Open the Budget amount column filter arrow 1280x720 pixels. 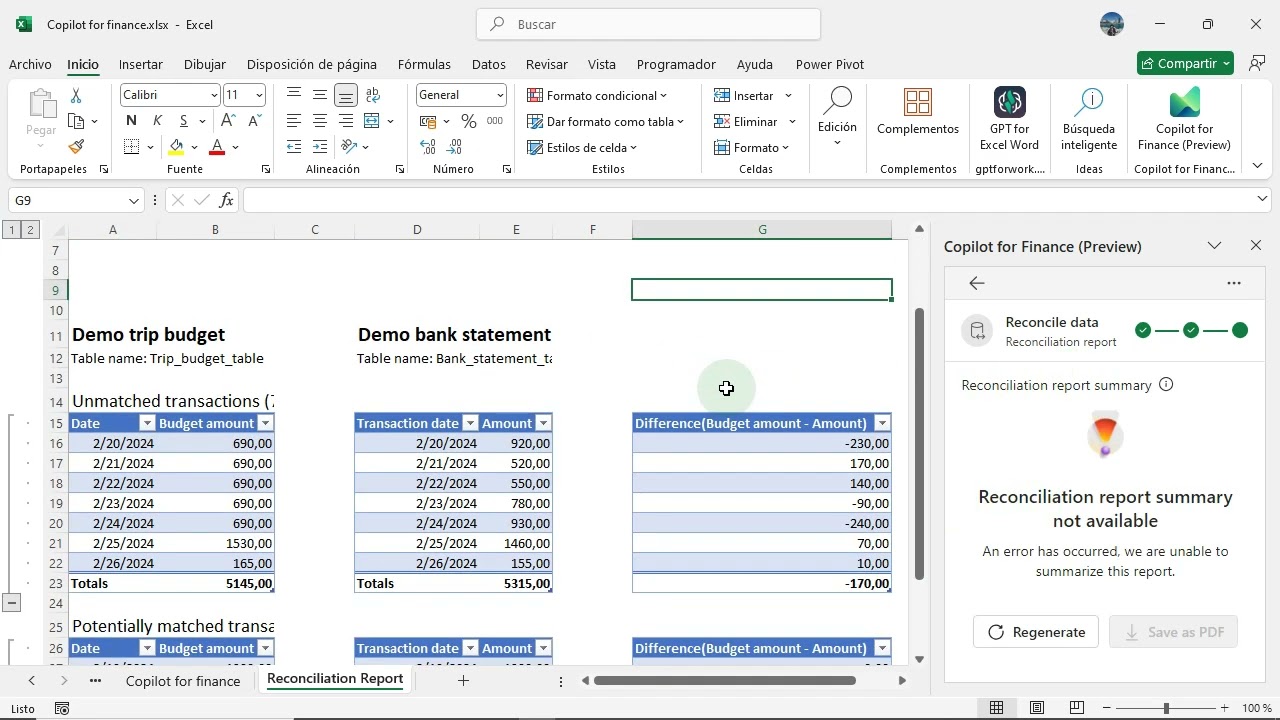click(x=264, y=423)
